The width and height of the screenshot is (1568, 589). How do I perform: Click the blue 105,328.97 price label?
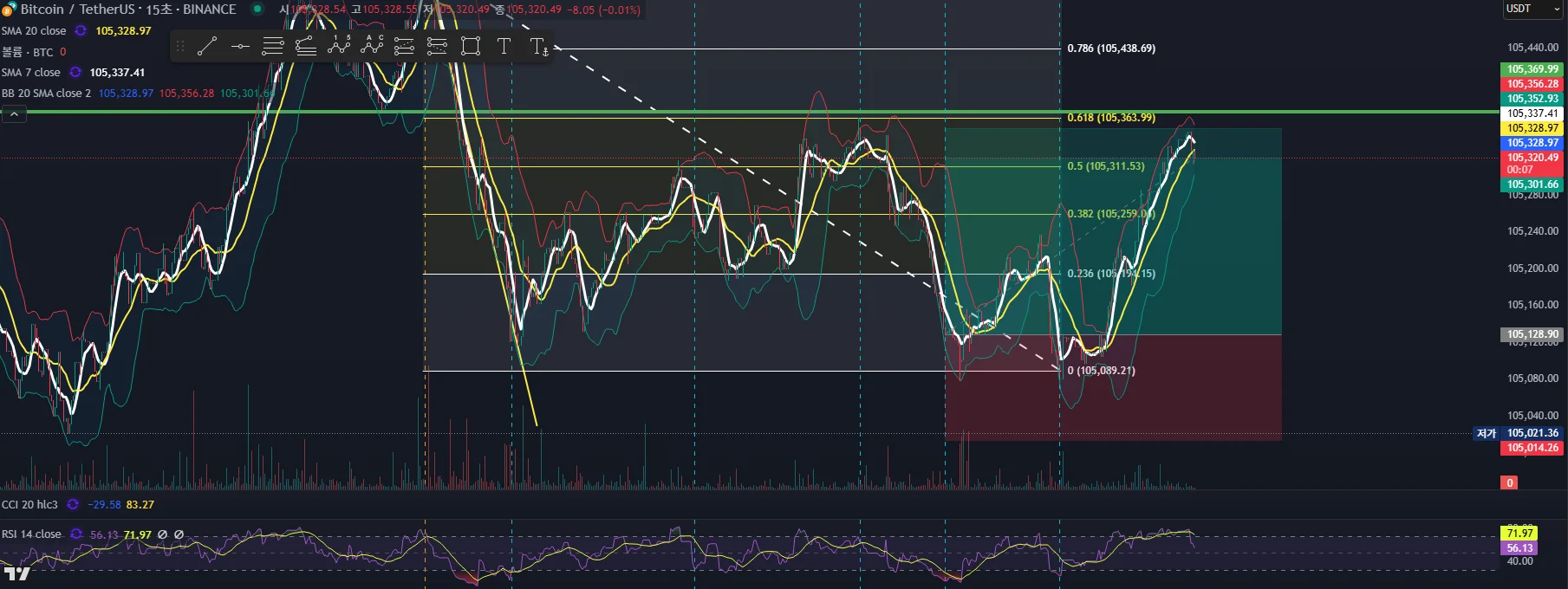[1532, 143]
